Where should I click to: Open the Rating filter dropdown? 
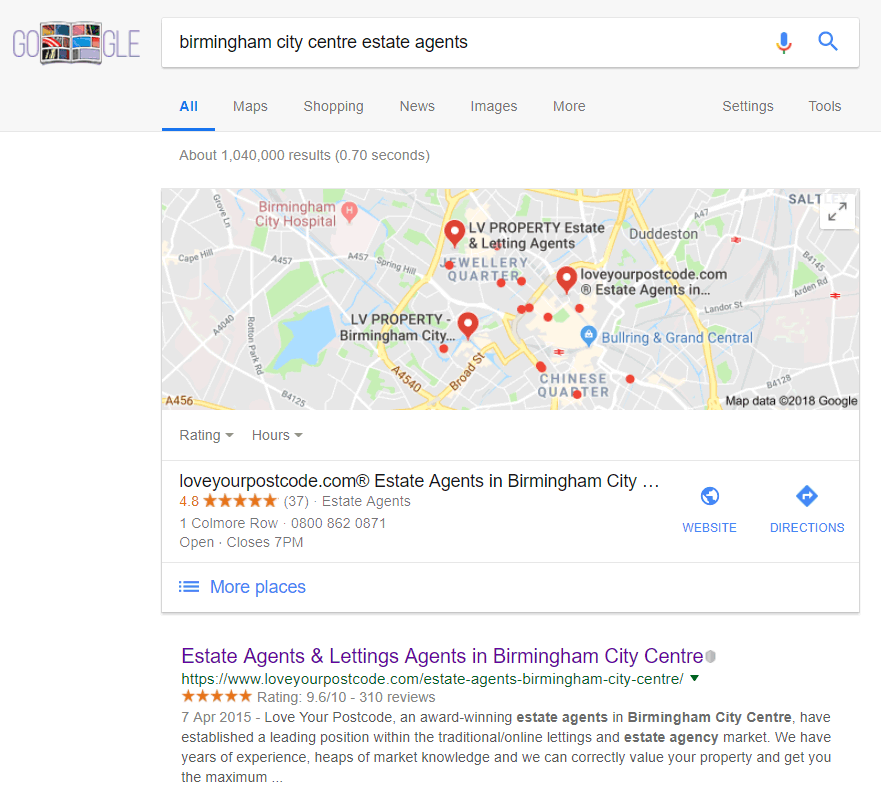[x=206, y=435]
